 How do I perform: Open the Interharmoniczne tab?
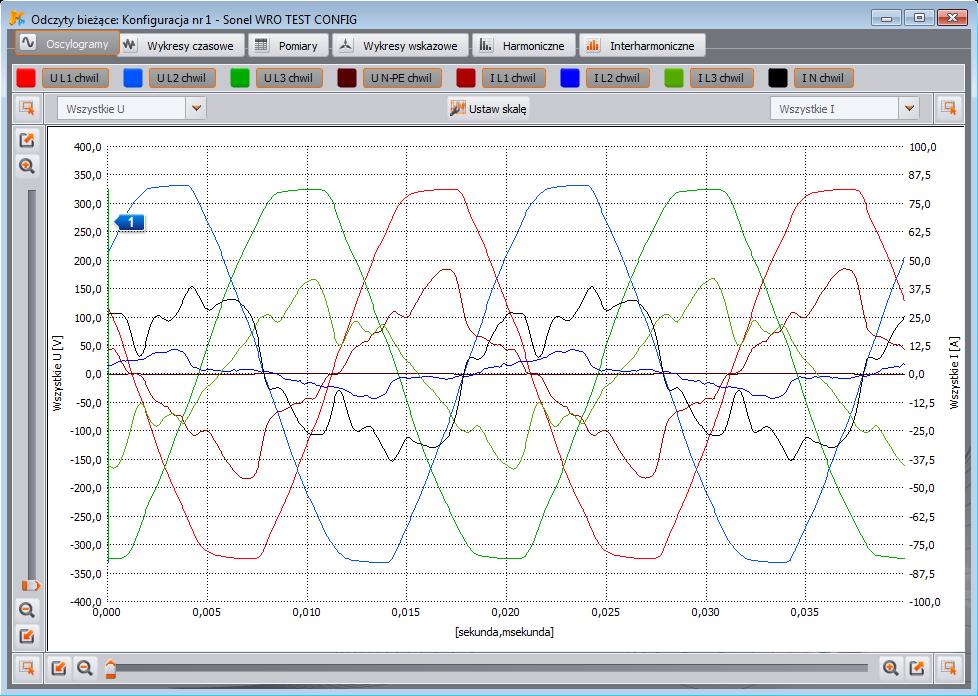[642, 46]
